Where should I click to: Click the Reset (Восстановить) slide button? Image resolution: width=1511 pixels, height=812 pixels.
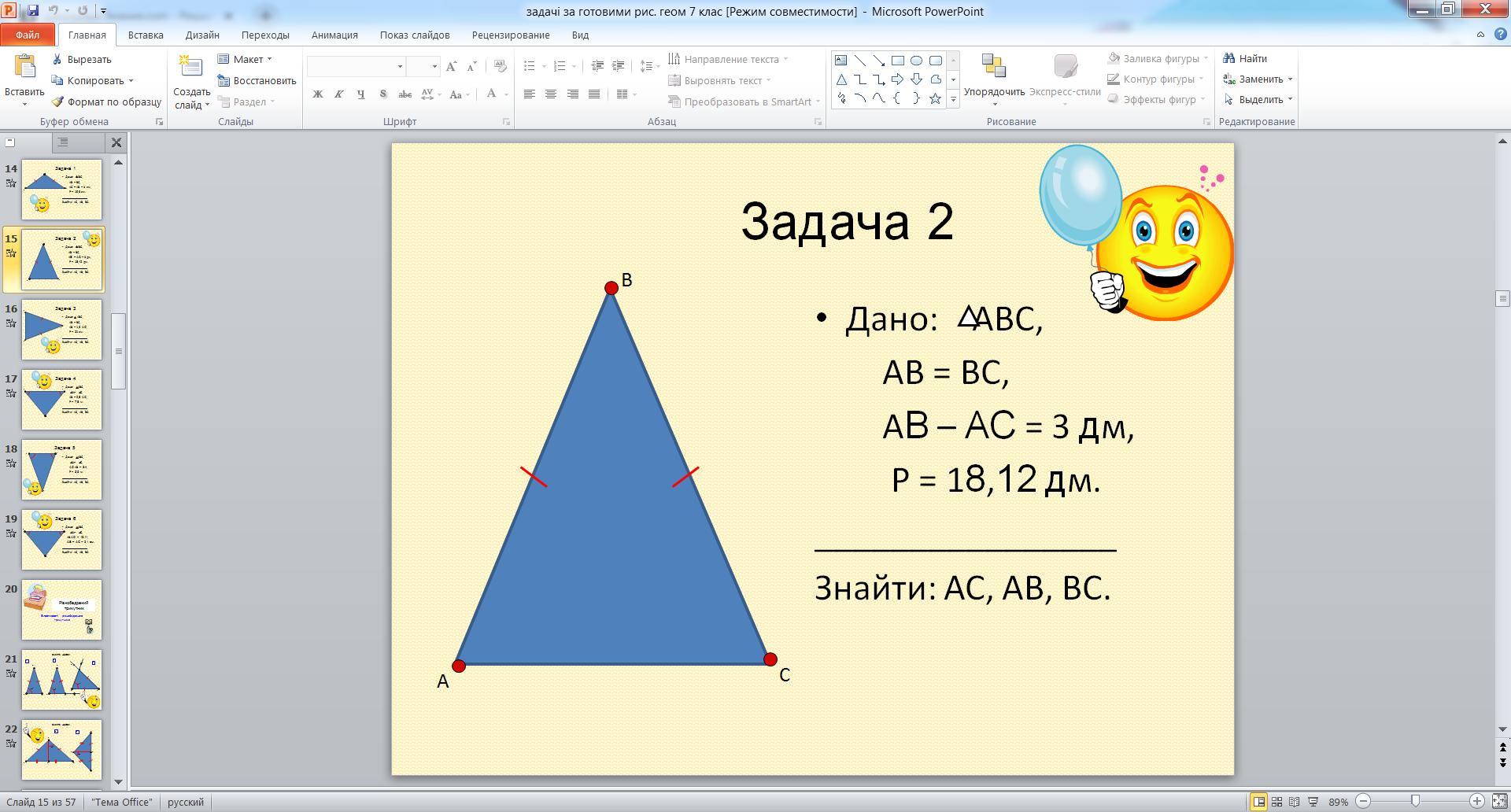(x=257, y=80)
